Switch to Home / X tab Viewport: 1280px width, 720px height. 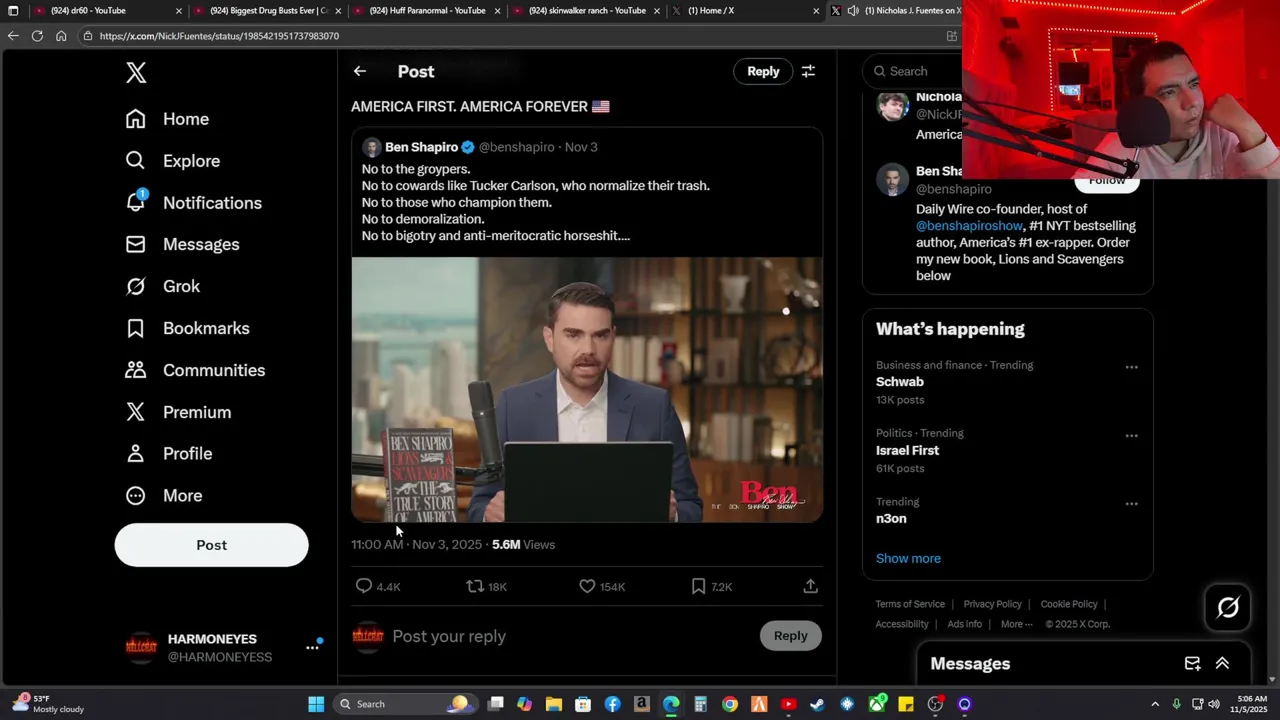point(746,11)
